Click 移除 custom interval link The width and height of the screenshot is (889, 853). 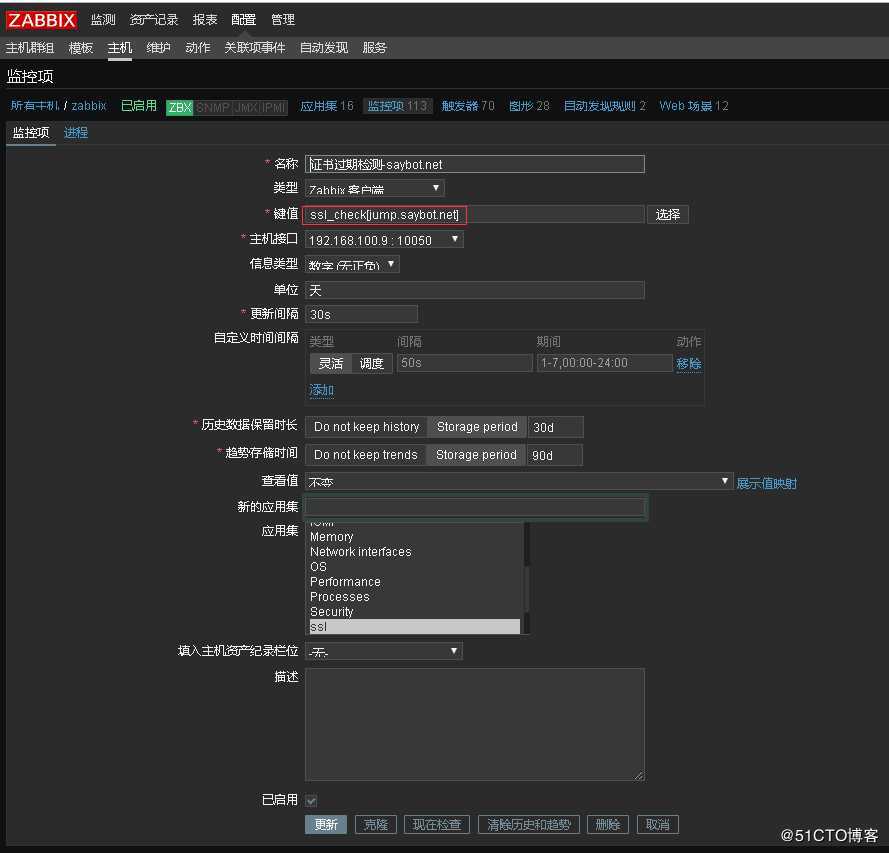688,363
